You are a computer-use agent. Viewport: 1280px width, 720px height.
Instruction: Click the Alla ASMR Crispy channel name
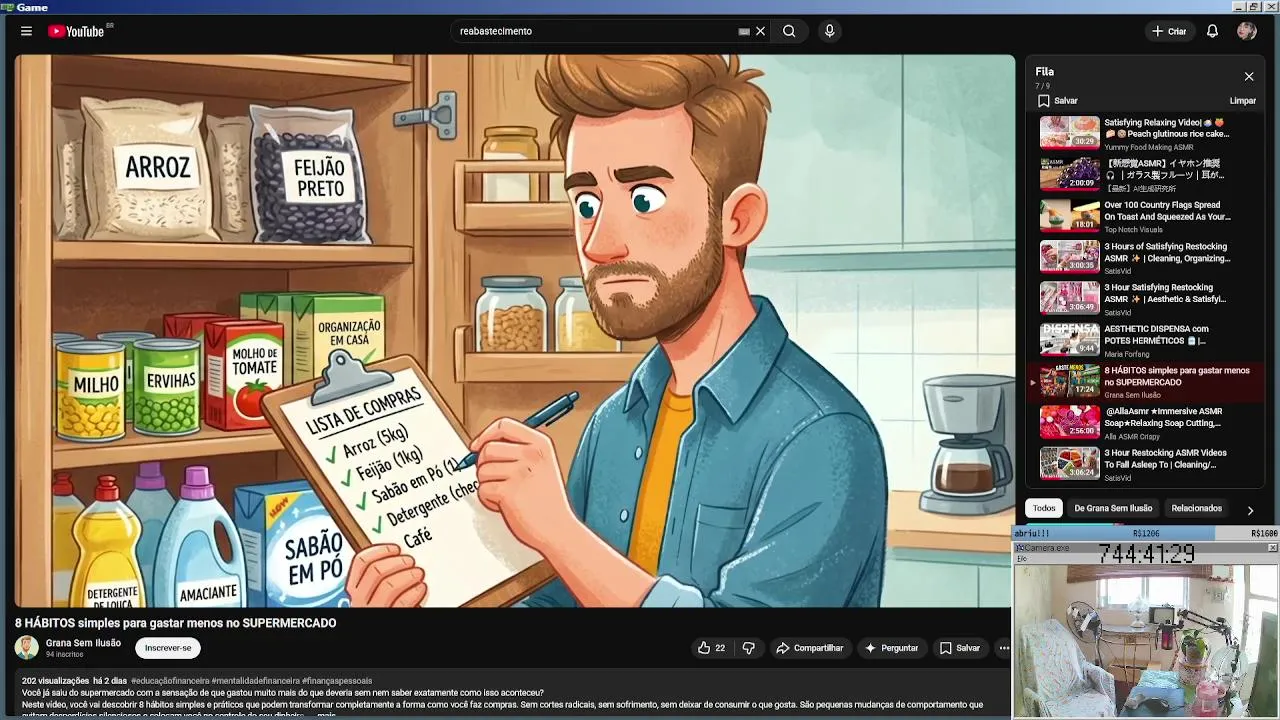[x=1134, y=437]
